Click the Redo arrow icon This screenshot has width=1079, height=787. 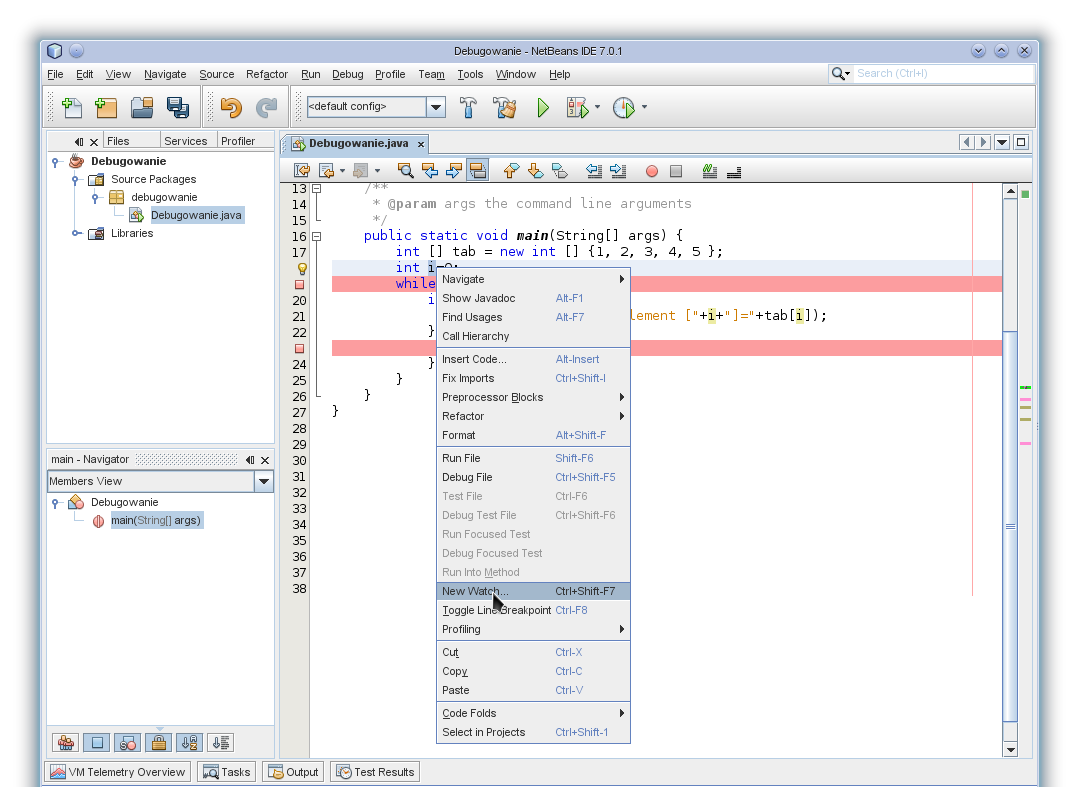[266, 107]
